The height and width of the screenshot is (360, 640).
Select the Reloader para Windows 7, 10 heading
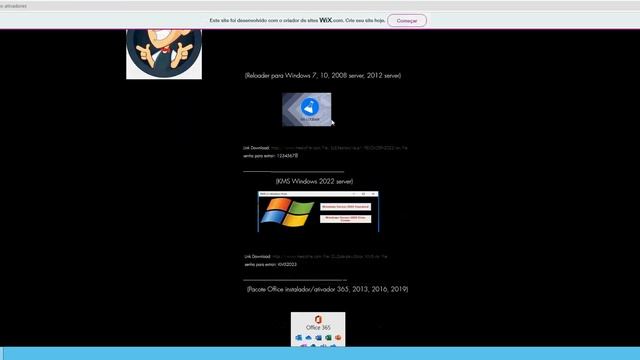coord(323,76)
